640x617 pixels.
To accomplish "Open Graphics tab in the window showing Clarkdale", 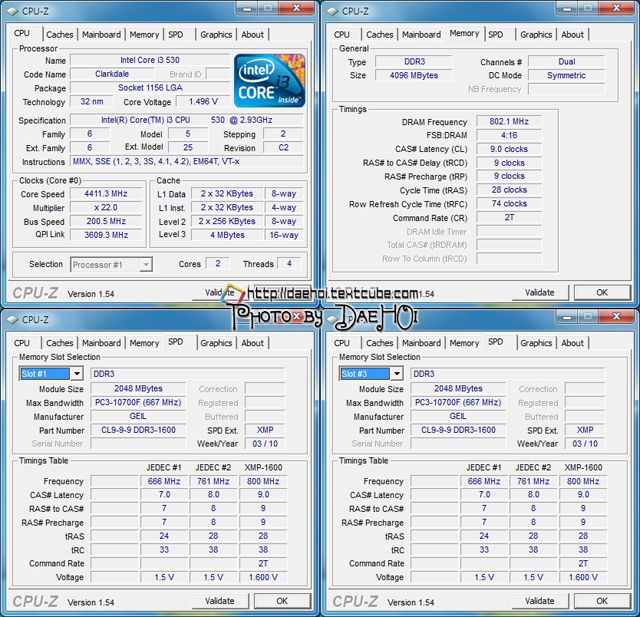I will 216,35.
